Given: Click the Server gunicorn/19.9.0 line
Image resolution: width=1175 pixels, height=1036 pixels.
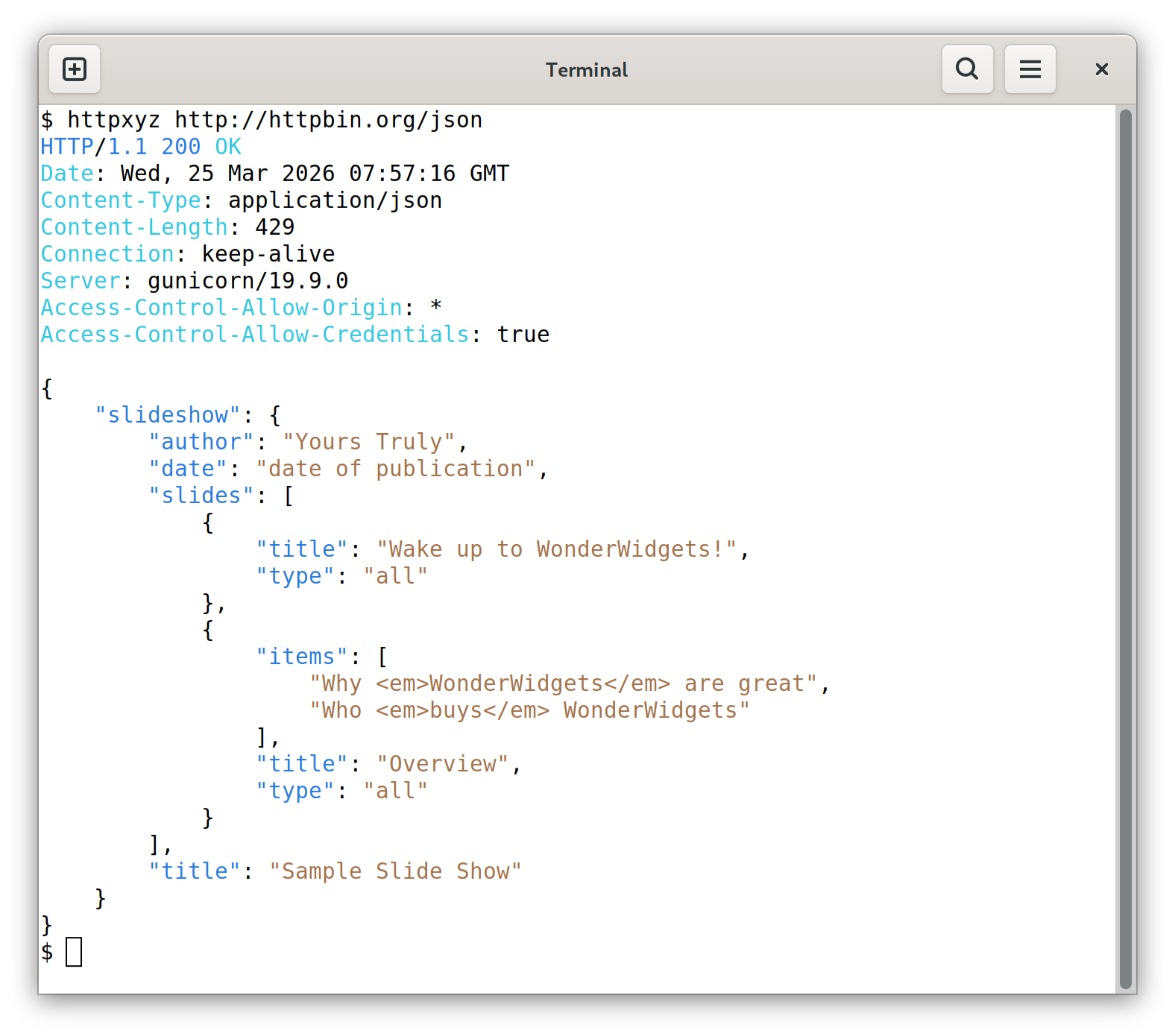Looking at the screenshot, I should (195, 281).
